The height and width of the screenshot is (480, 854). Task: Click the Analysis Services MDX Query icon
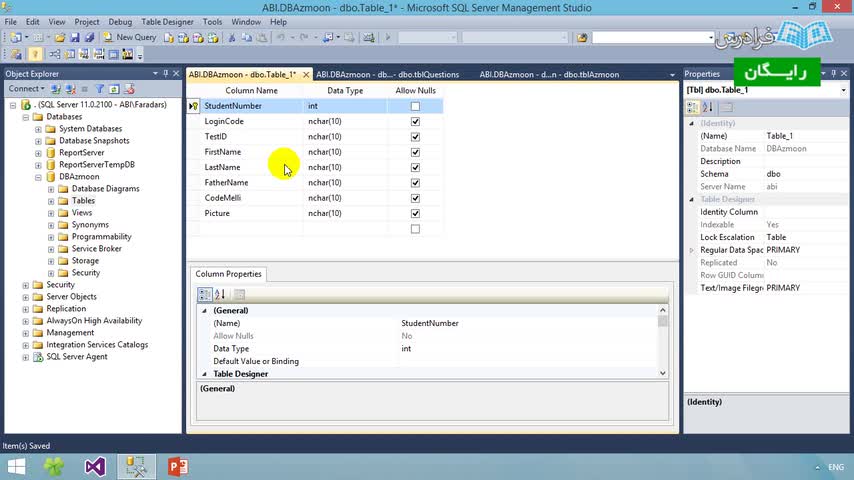[x=184, y=38]
